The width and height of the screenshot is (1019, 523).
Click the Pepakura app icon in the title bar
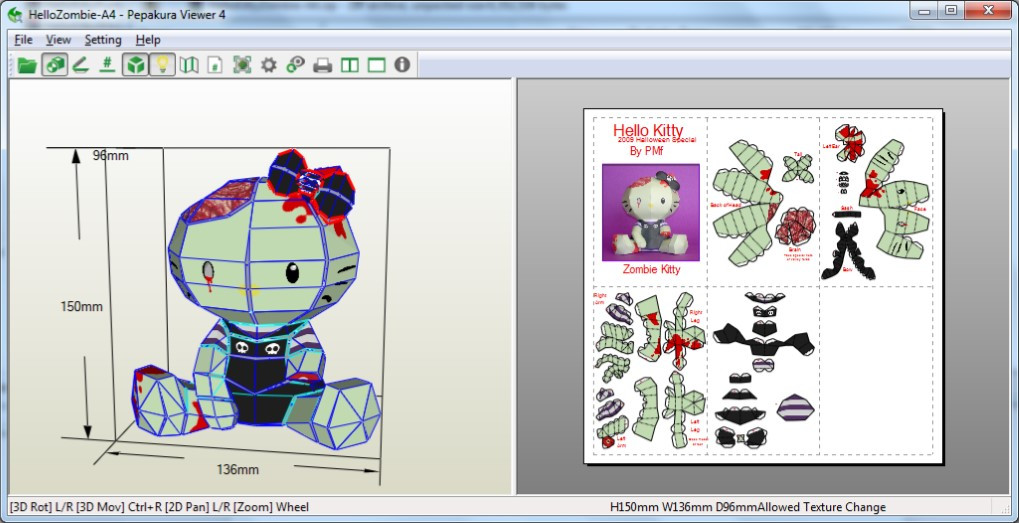14,14
